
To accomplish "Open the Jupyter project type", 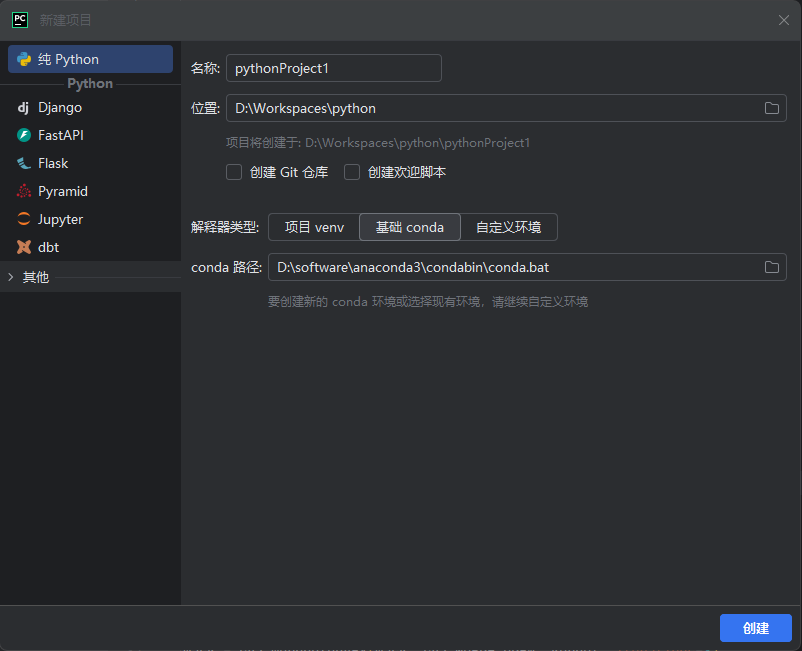I will [x=24, y=219].
